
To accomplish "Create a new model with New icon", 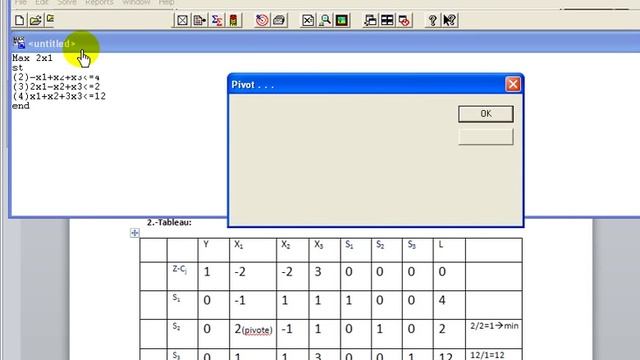I will click(20, 20).
